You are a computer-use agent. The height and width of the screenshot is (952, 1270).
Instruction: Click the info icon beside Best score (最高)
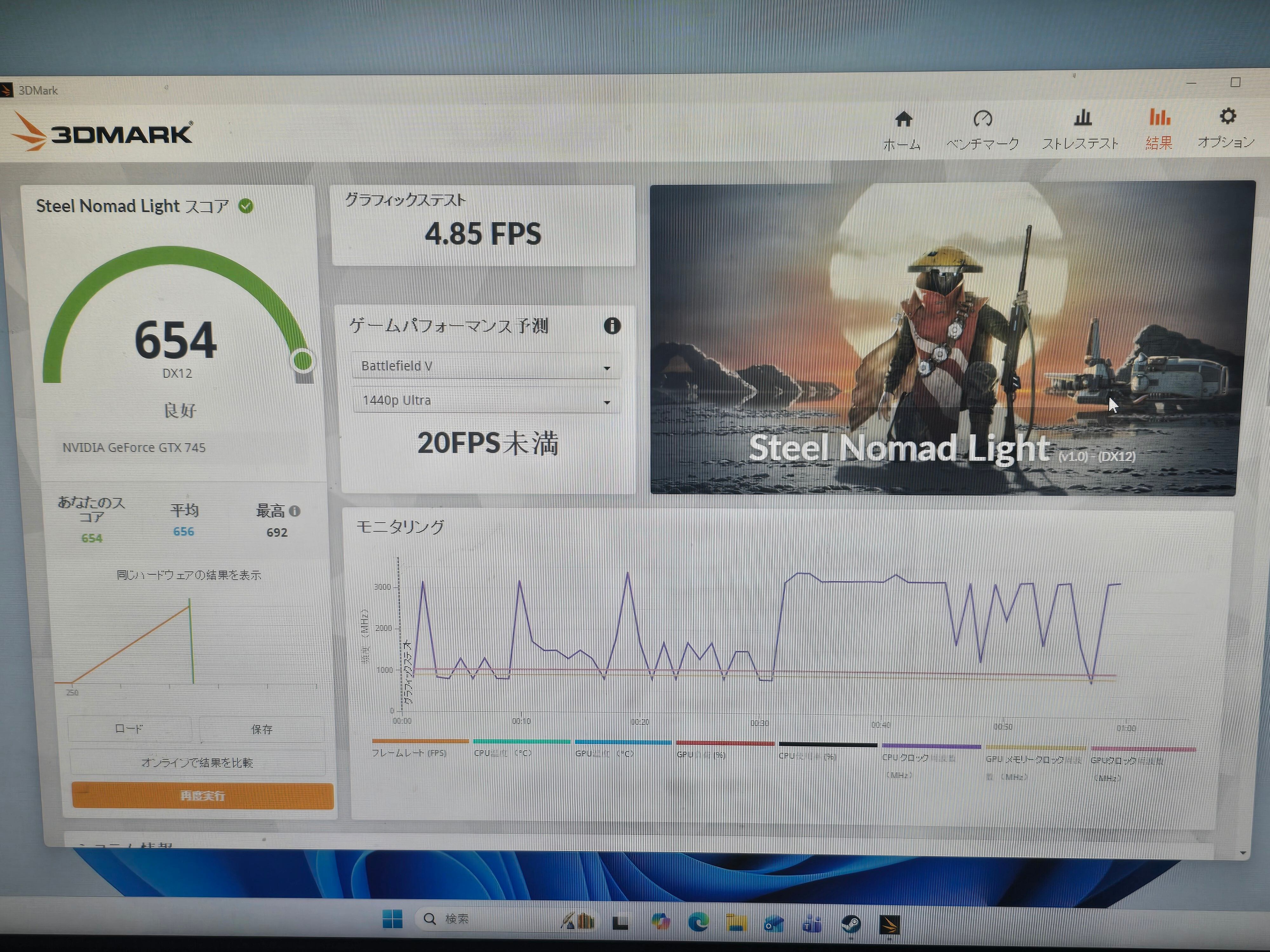[x=295, y=511]
